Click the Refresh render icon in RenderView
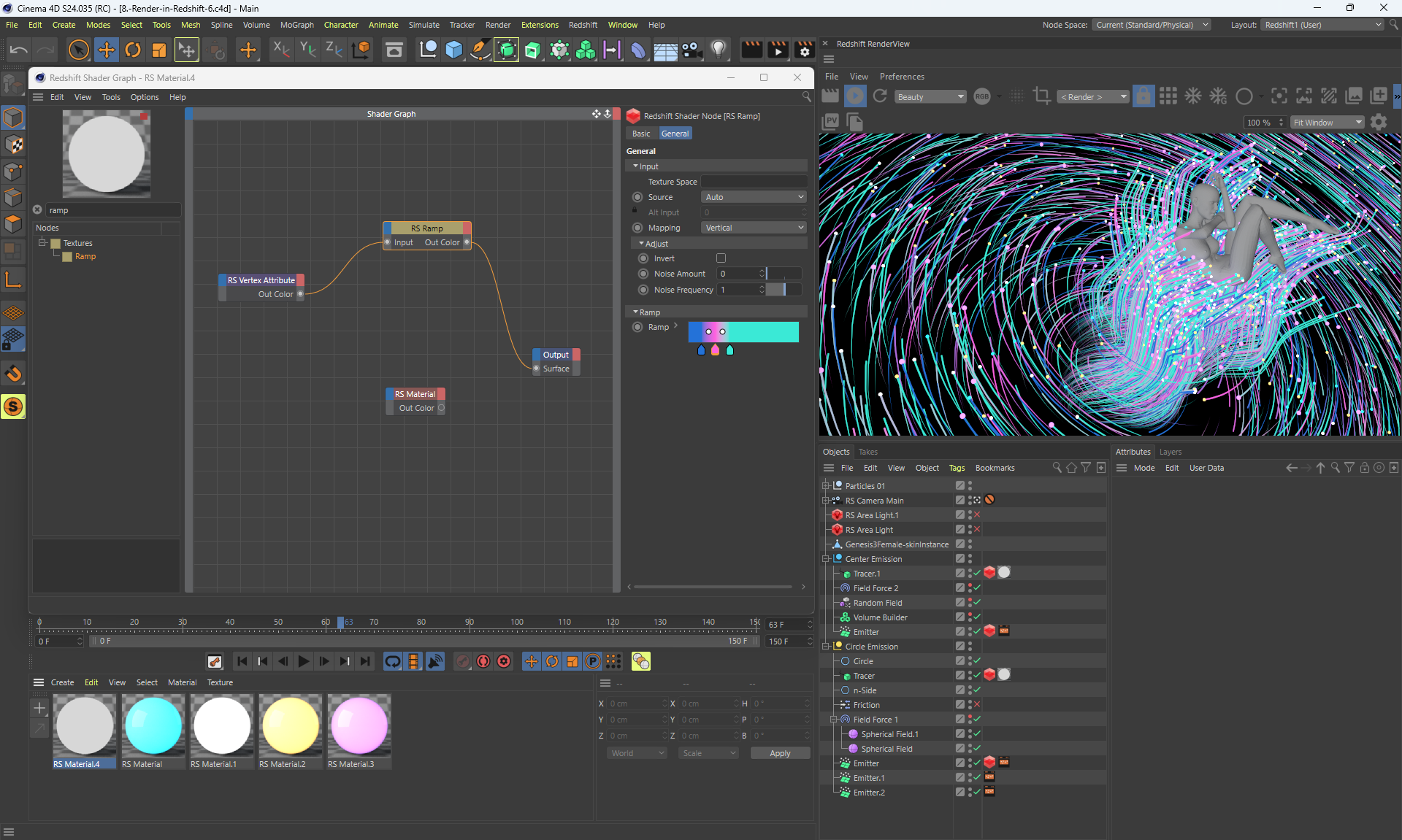The width and height of the screenshot is (1402, 840). click(x=880, y=96)
